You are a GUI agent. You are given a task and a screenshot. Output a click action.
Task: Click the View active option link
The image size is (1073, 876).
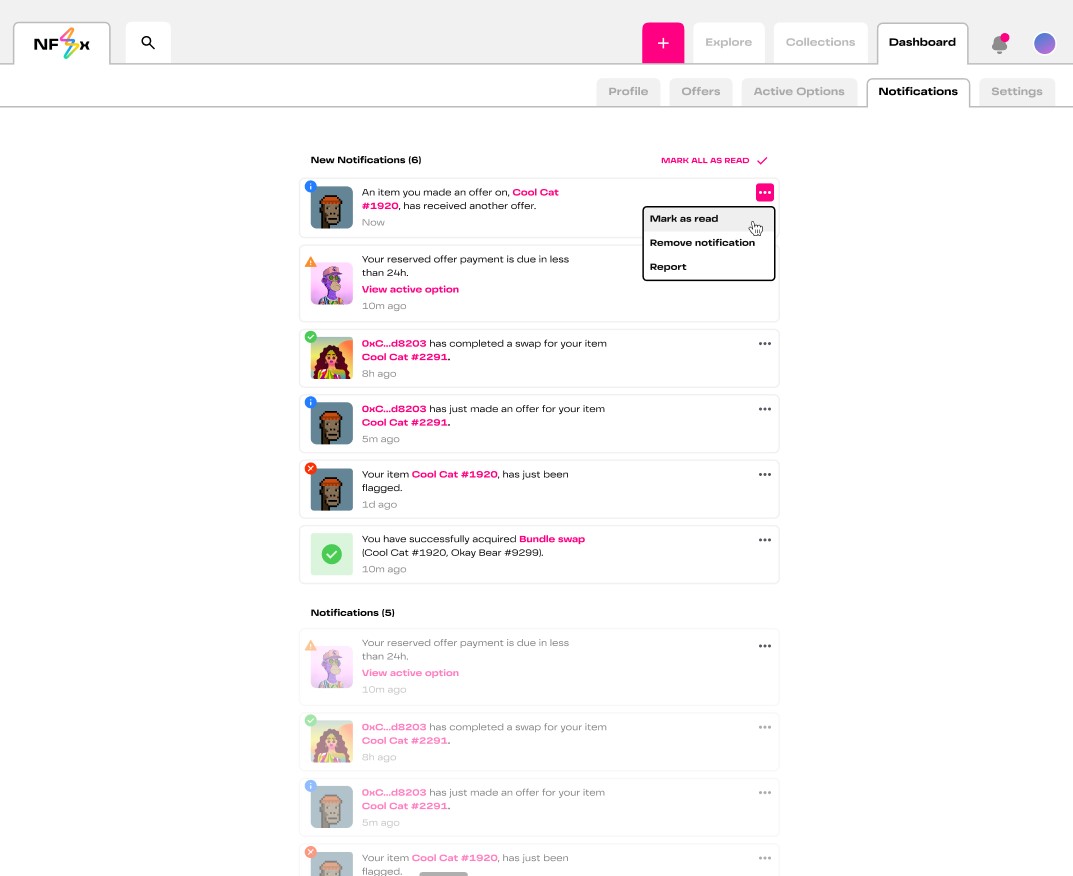click(x=410, y=289)
